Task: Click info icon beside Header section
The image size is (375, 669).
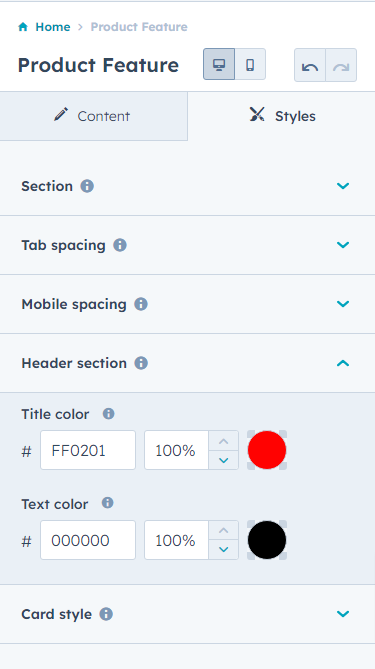Action: click(141, 363)
